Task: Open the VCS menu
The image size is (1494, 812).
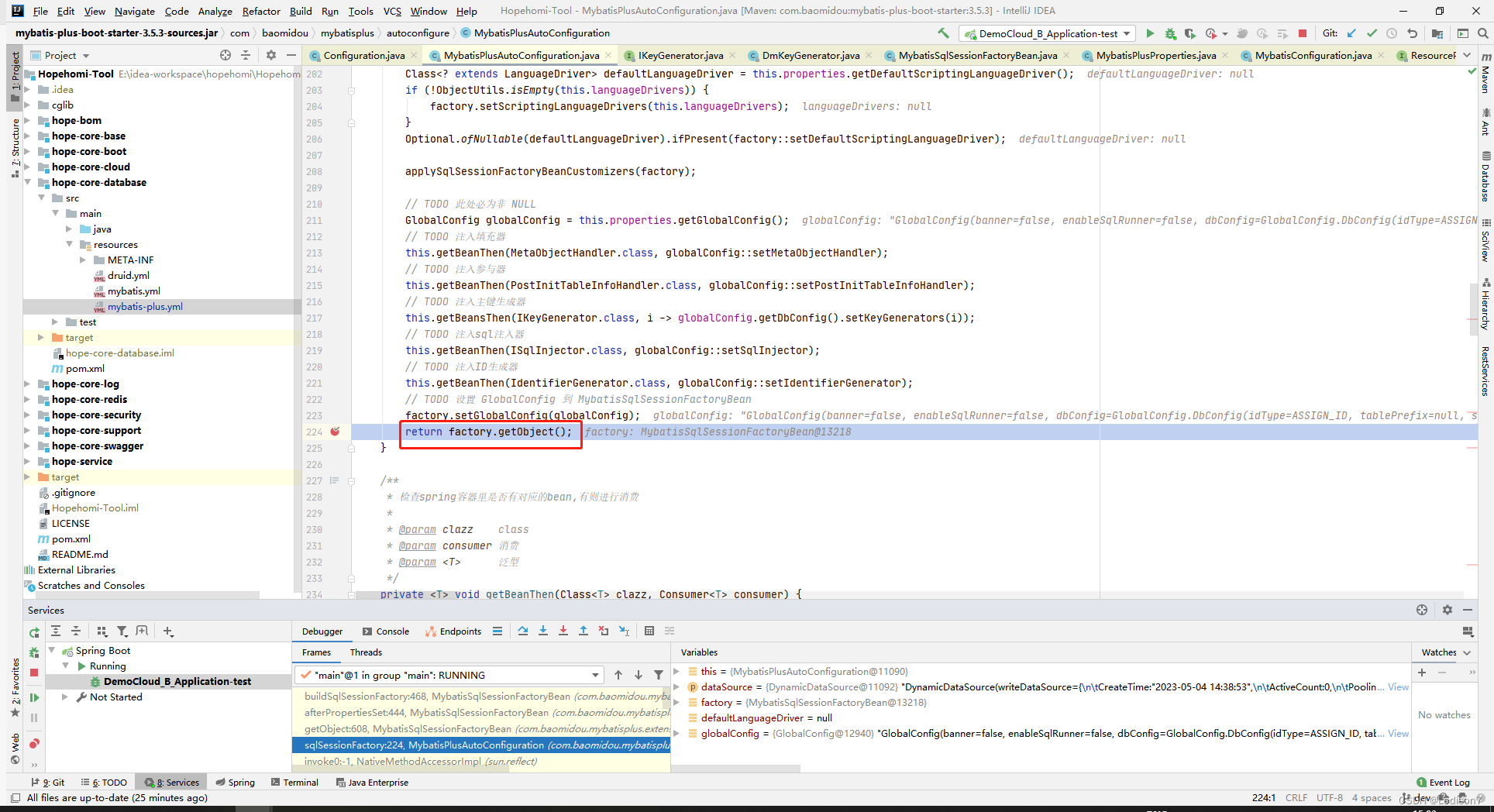Action: (392, 11)
